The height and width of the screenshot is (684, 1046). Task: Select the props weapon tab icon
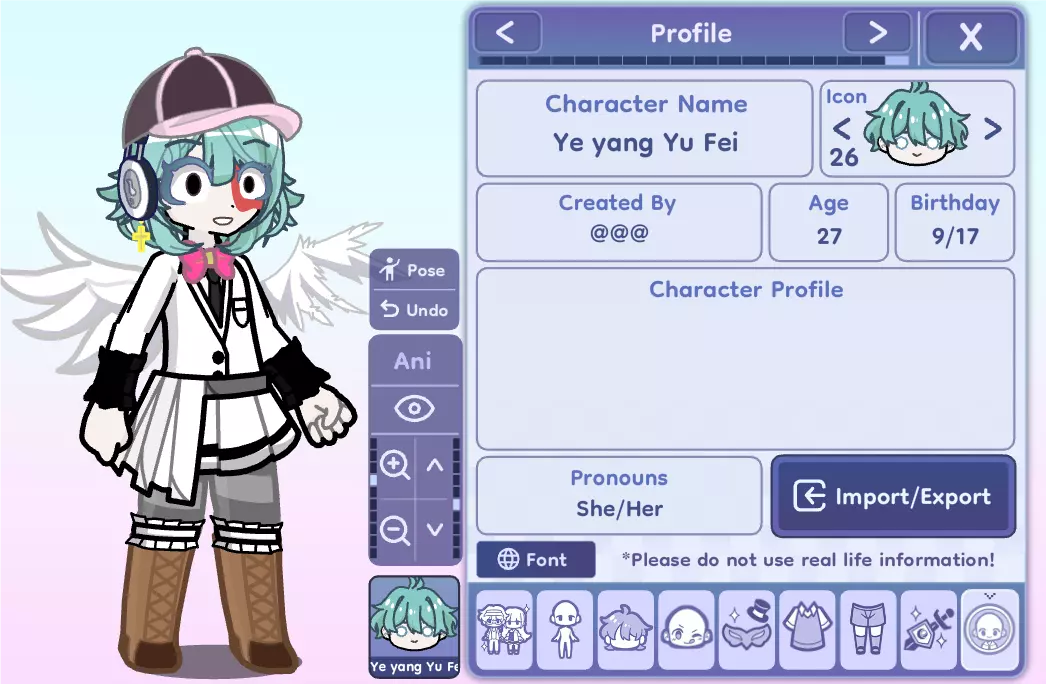(x=929, y=630)
